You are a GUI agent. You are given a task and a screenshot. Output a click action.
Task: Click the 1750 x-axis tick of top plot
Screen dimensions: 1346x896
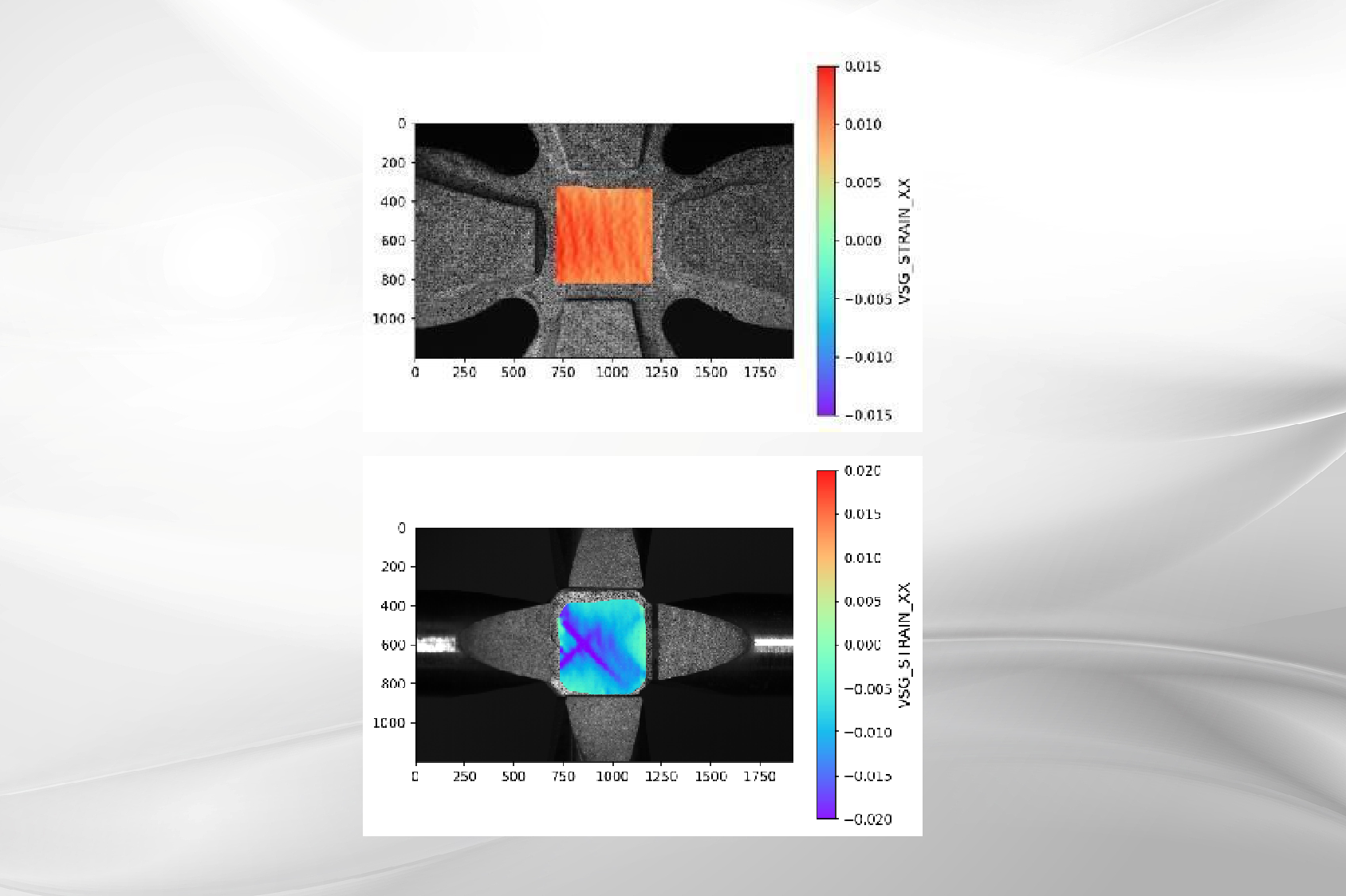759,372
